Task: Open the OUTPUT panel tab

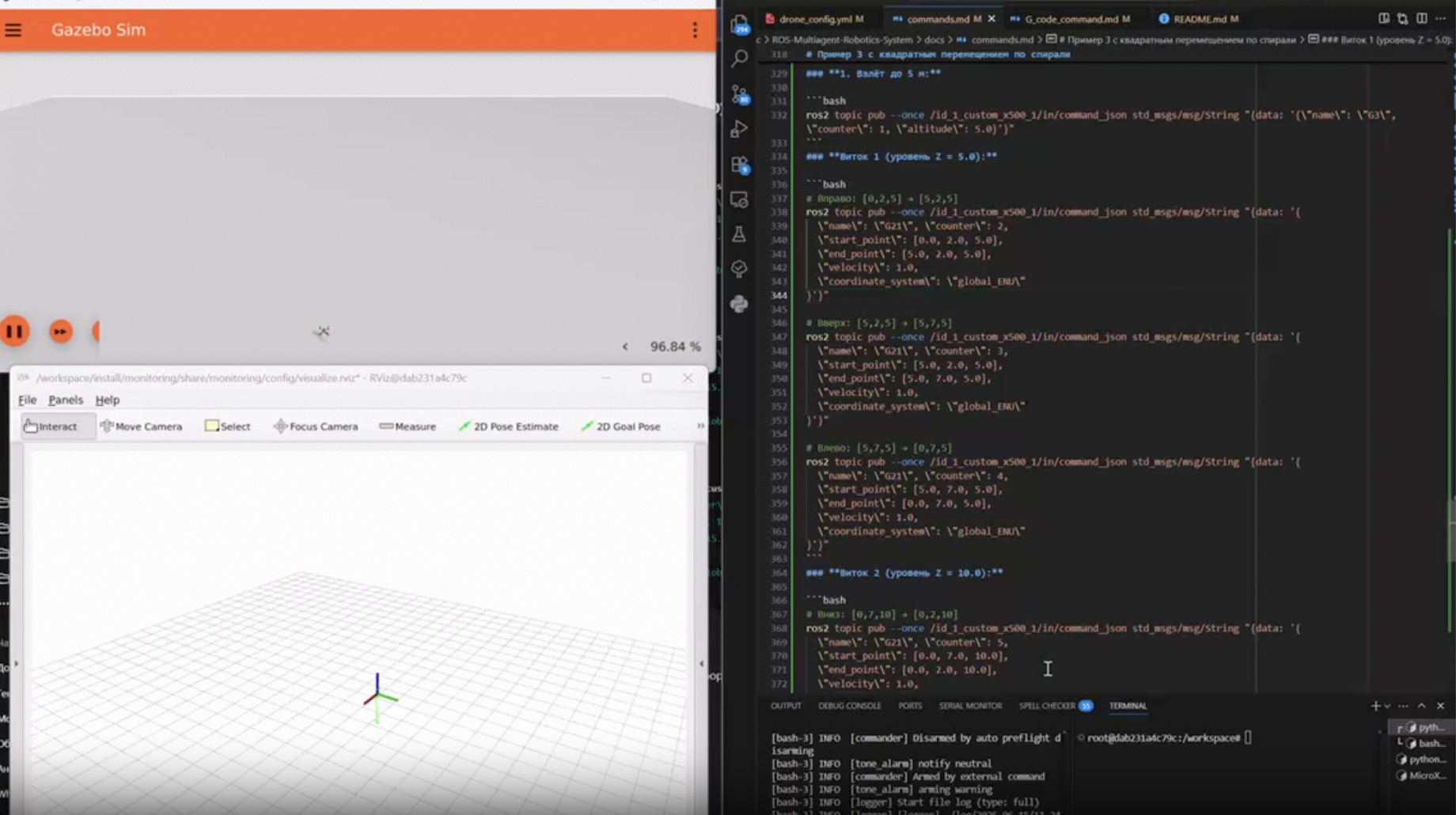Action: click(x=786, y=706)
